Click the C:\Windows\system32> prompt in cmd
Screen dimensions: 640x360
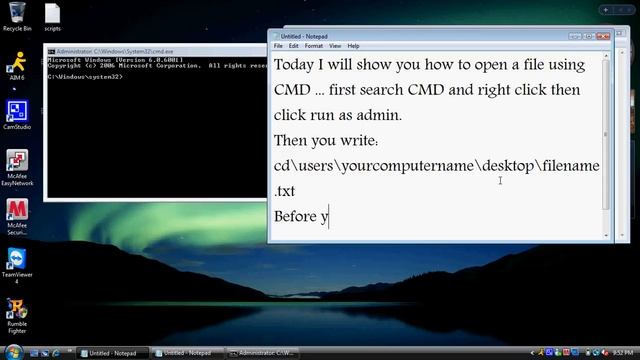(85, 76)
